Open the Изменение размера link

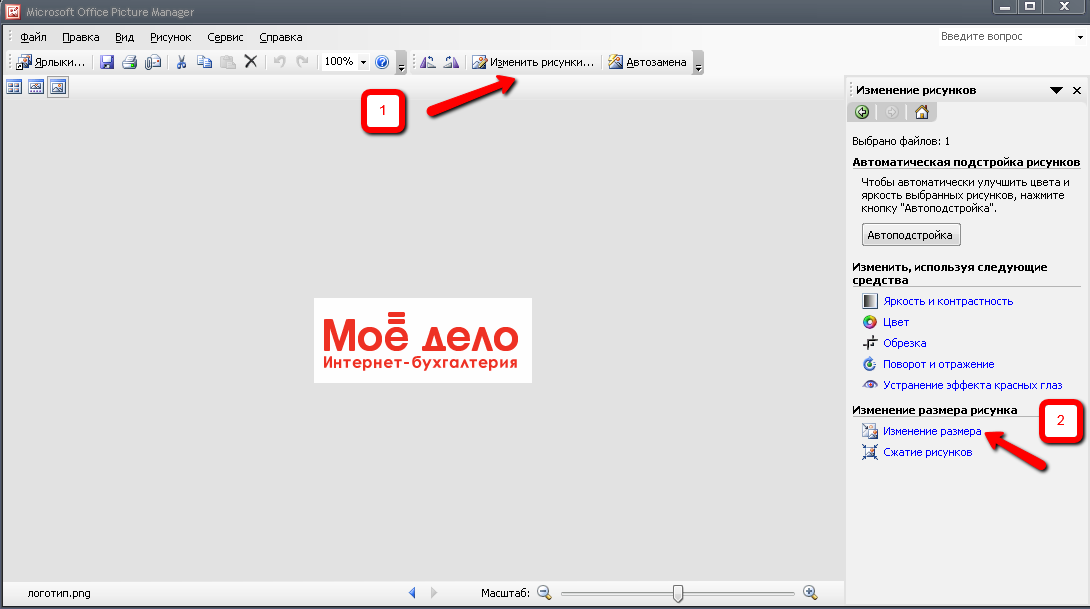[932, 431]
